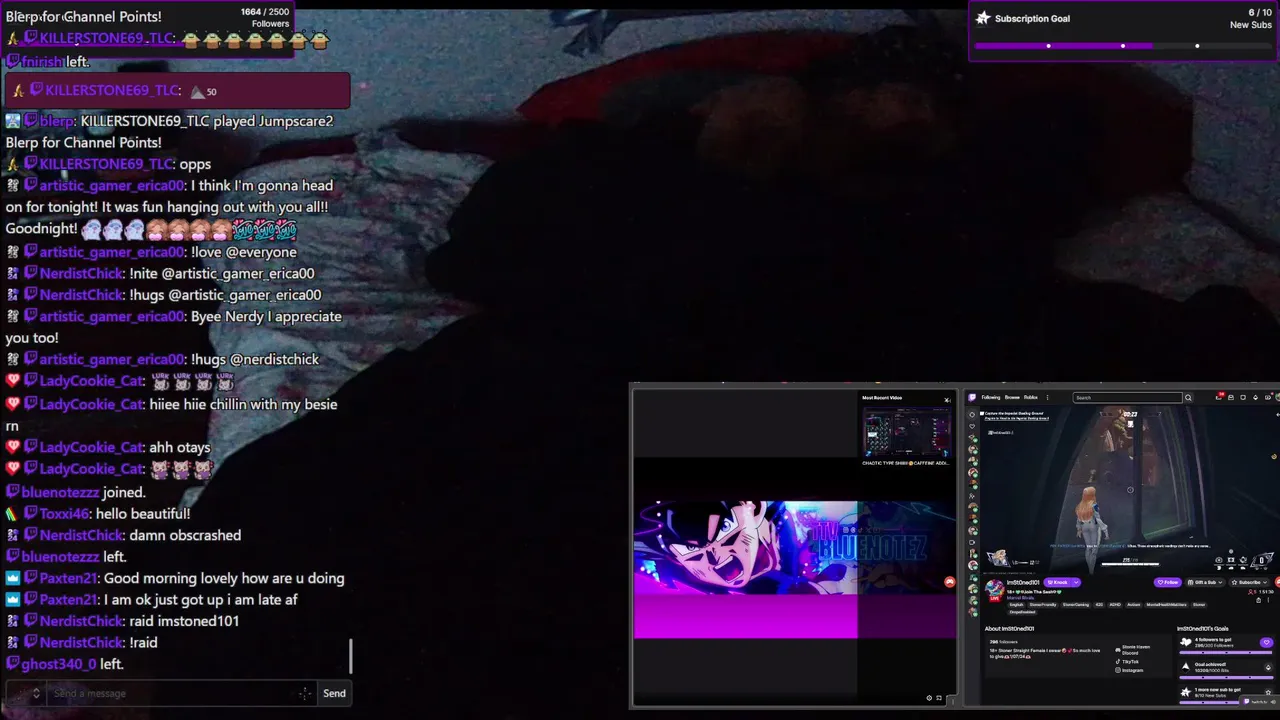The width and height of the screenshot is (1280, 720).
Task: Click KILLERSTONE69_TLC in the 'opps' message
Action: pyautogui.click(x=106, y=164)
